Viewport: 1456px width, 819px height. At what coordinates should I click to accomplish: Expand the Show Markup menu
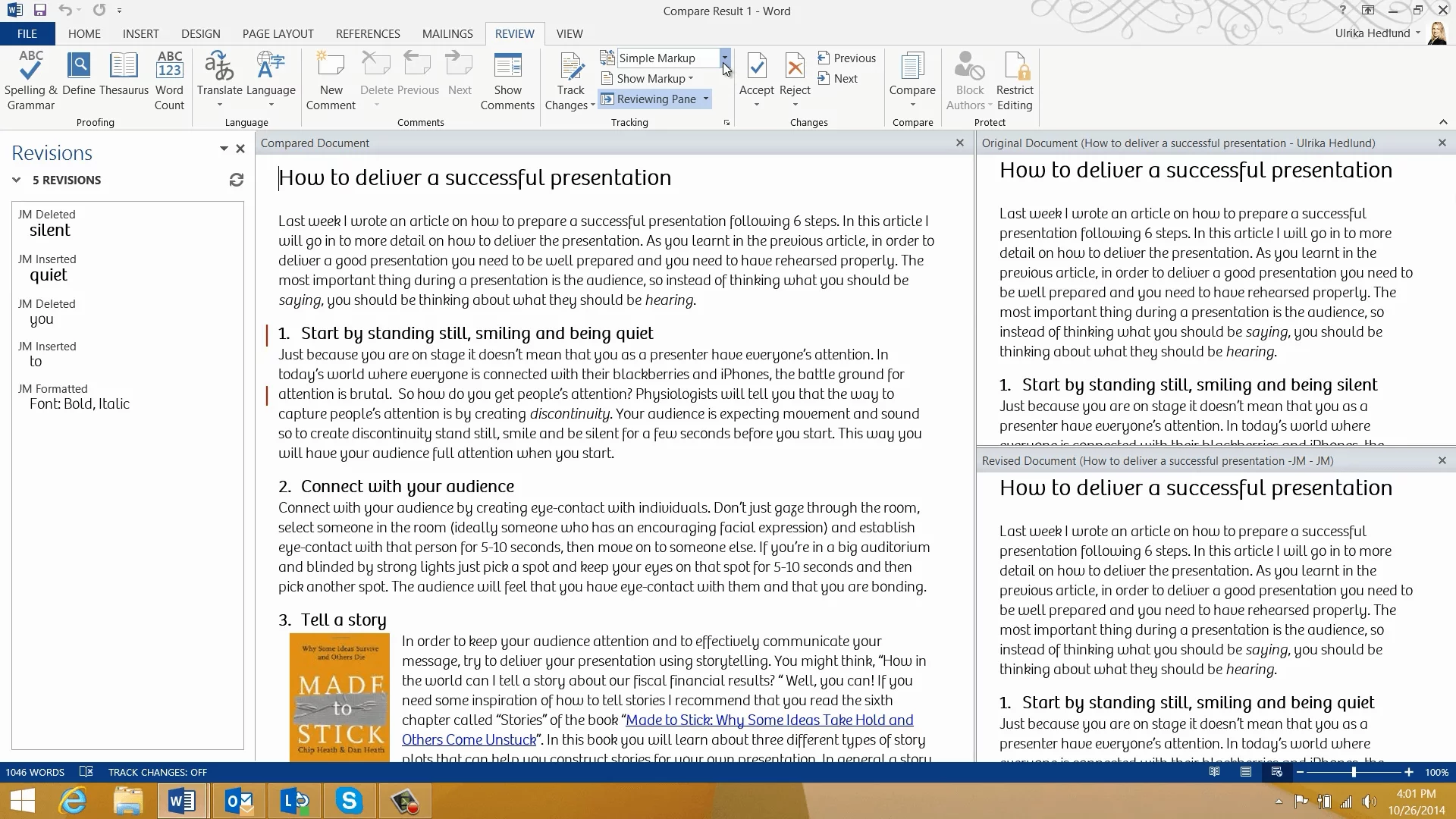coord(651,79)
